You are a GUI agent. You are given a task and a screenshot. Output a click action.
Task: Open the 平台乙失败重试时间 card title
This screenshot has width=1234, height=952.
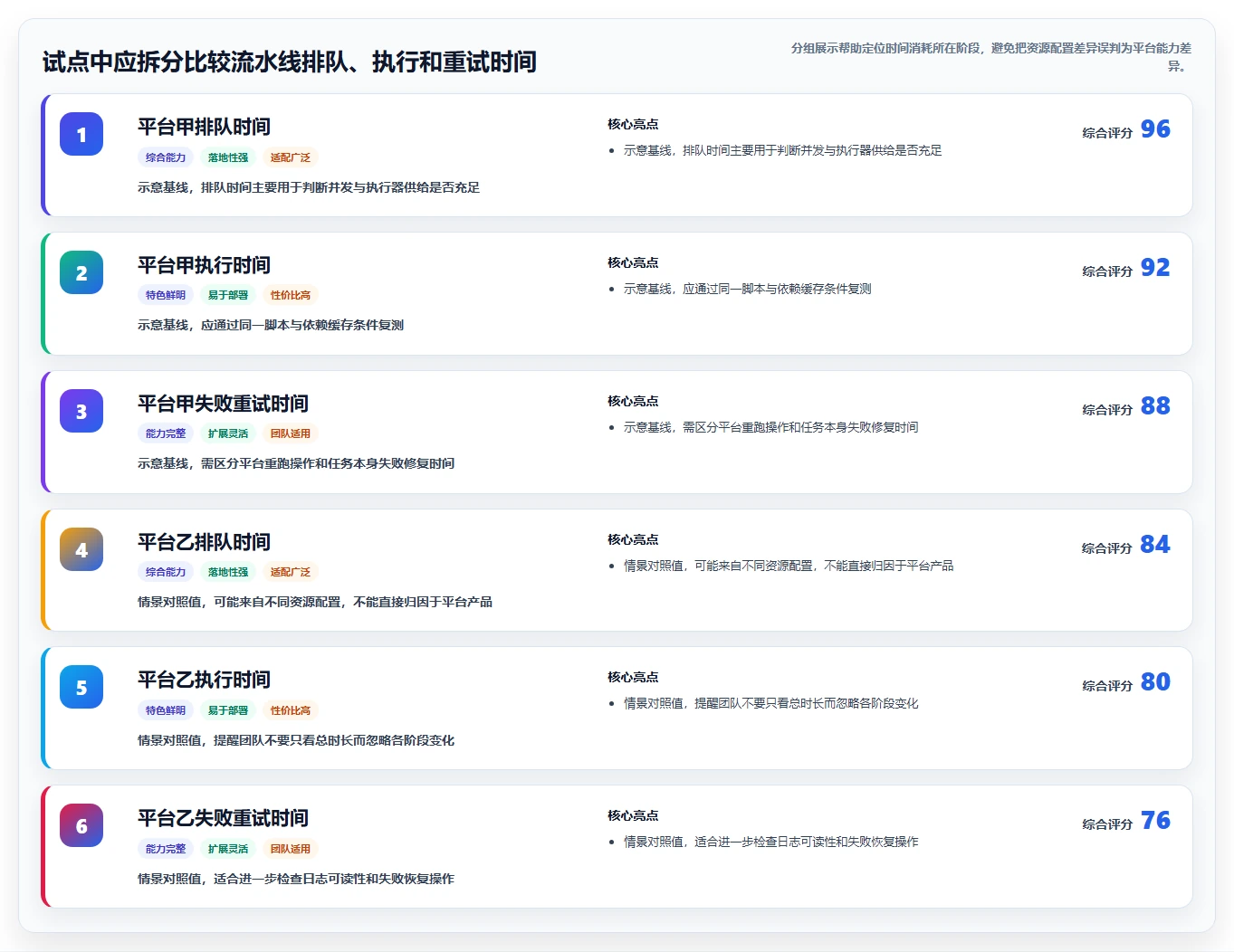point(223,818)
